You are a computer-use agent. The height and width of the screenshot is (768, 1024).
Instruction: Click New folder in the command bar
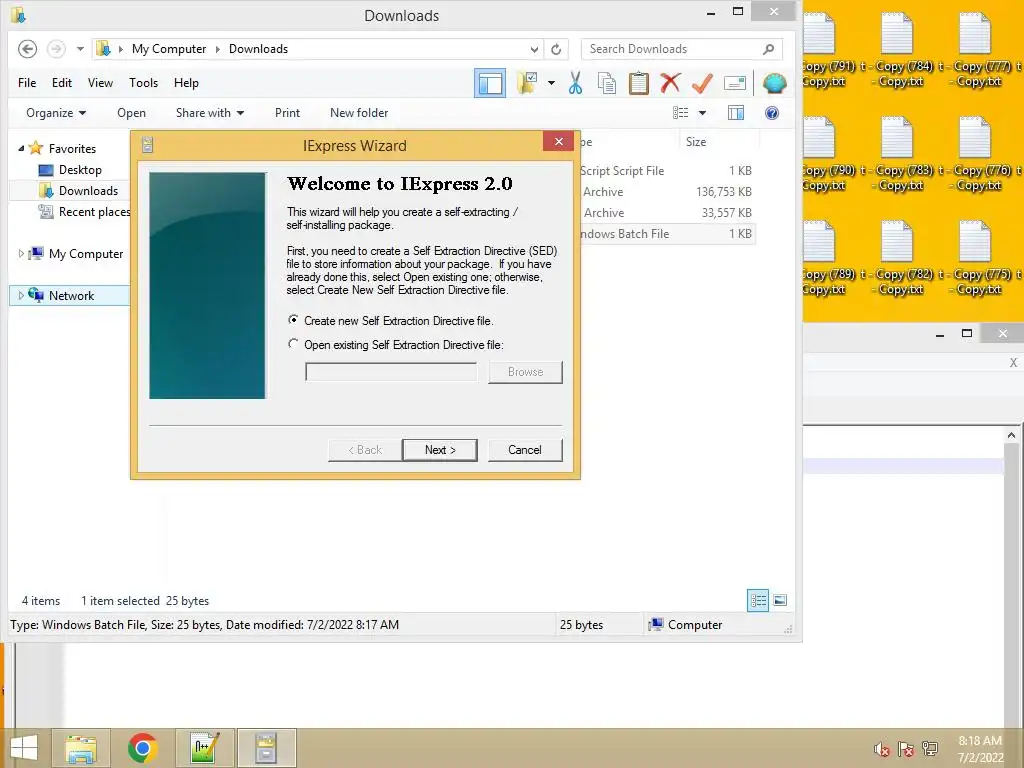(x=359, y=113)
